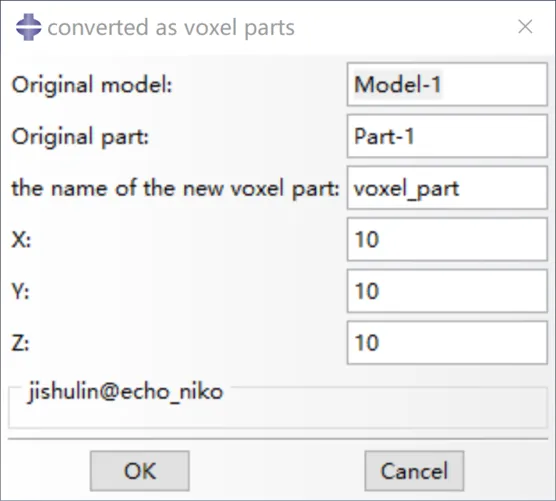Screen dimensions: 556x501
Task: Click the 'Original part:' label
Action: (80, 137)
